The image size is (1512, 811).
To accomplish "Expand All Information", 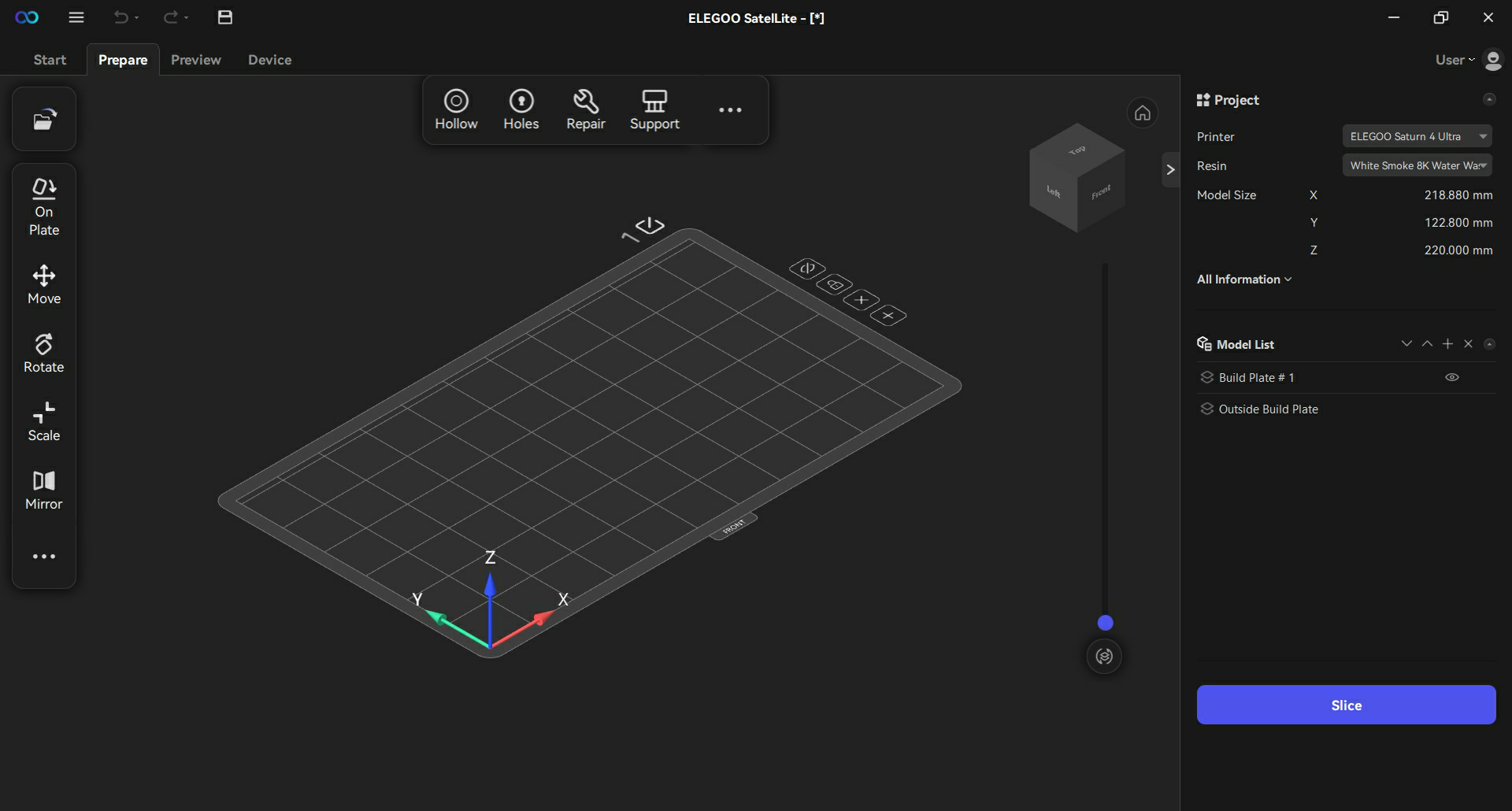I will pos(1244,280).
